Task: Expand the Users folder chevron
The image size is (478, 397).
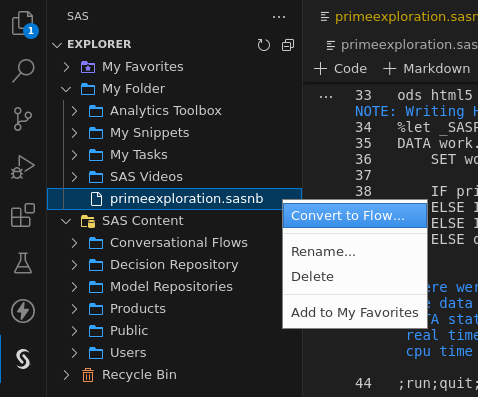Action: (74, 353)
